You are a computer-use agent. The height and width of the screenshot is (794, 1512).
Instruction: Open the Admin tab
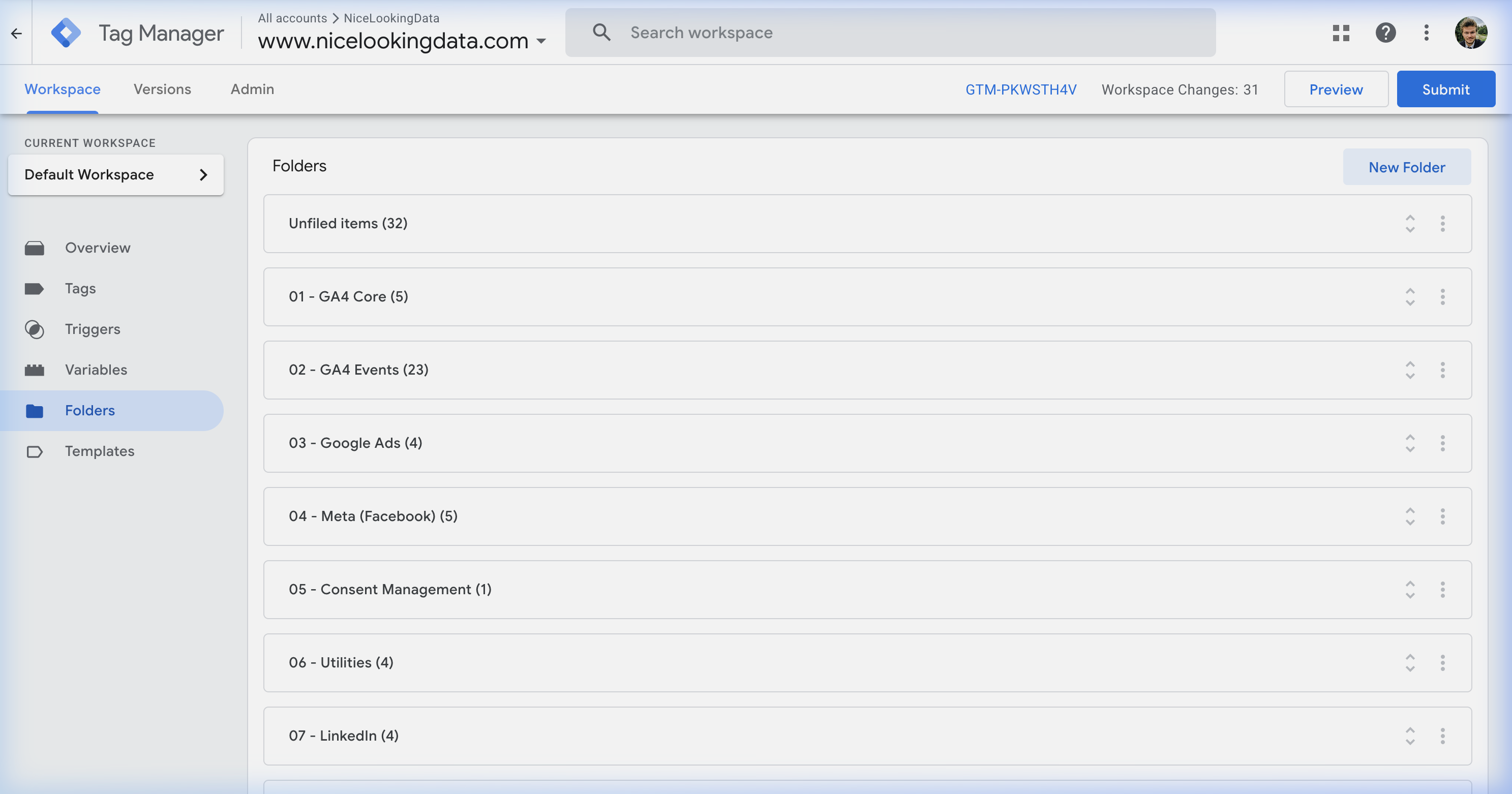tap(252, 89)
